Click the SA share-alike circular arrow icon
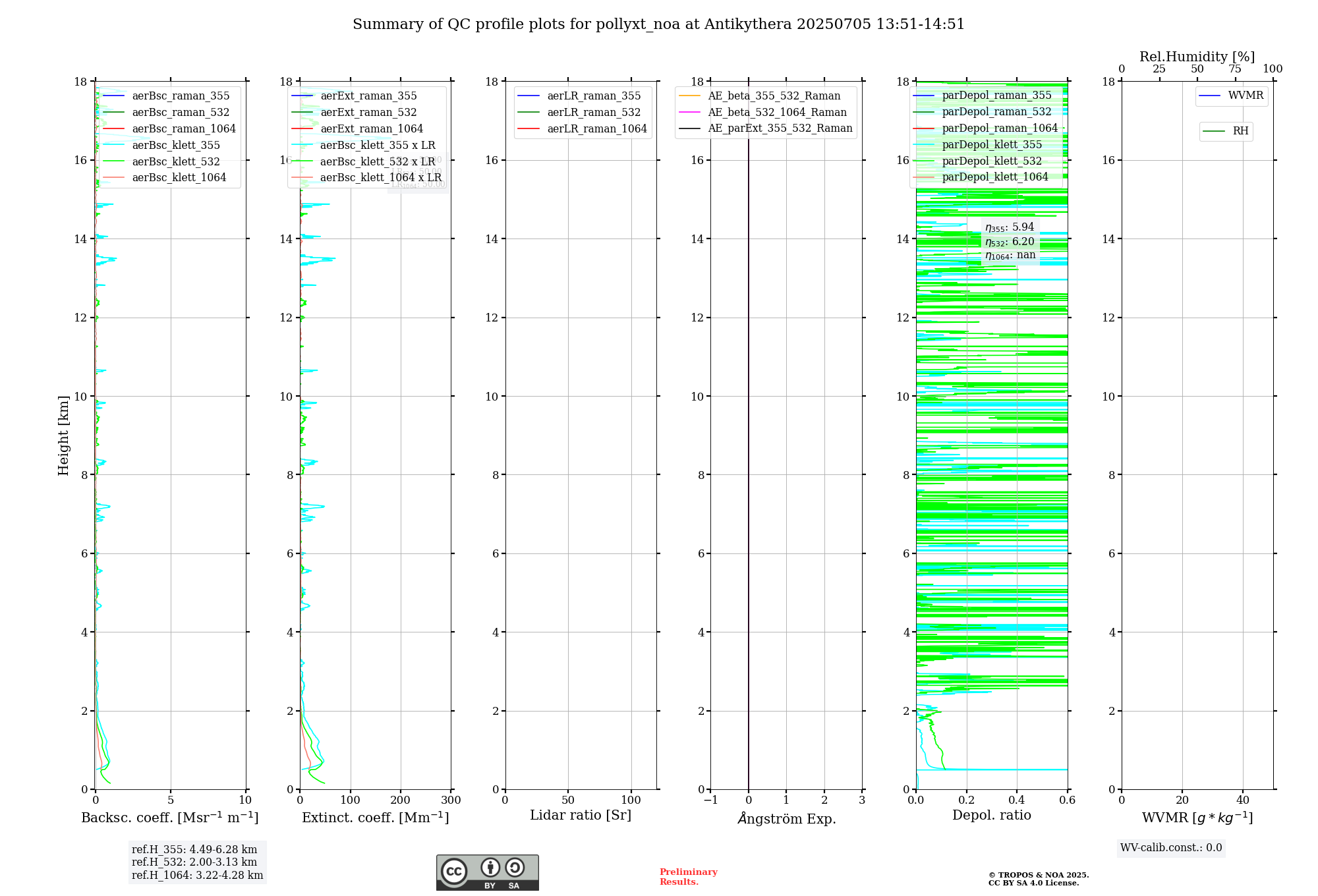 coord(515,867)
